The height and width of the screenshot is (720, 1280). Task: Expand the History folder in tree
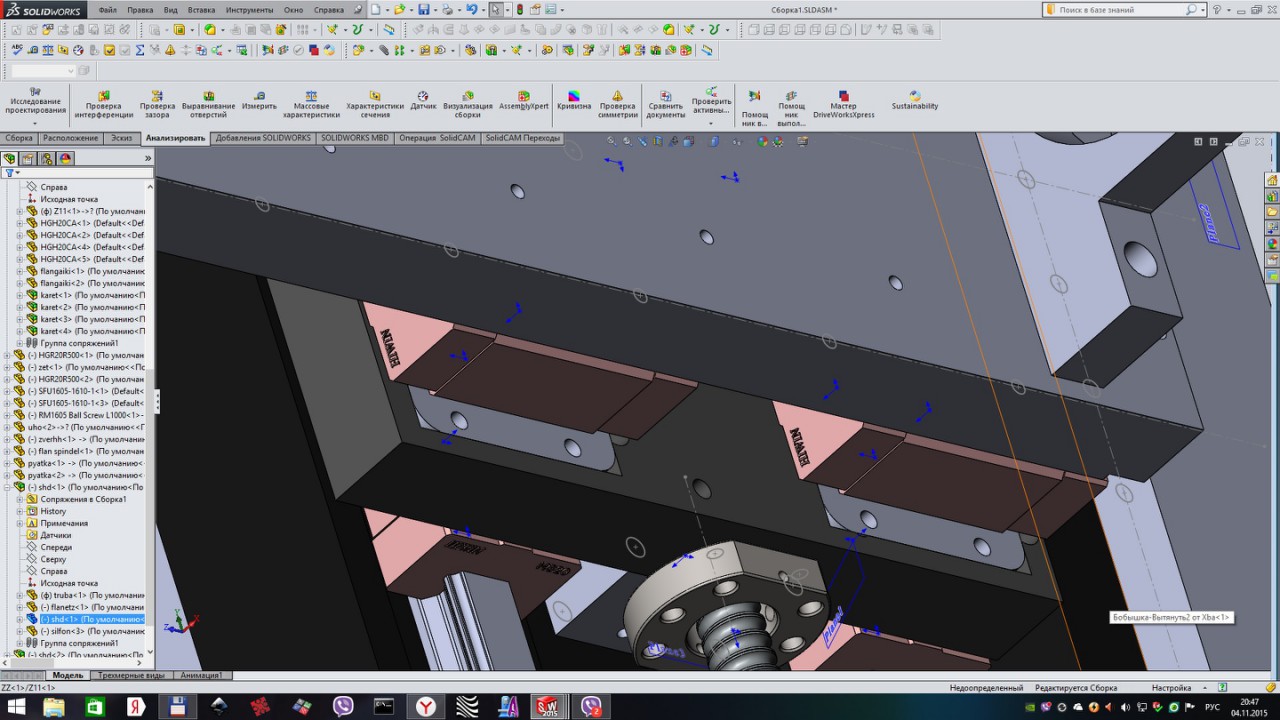pyautogui.click(x=20, y=511)
